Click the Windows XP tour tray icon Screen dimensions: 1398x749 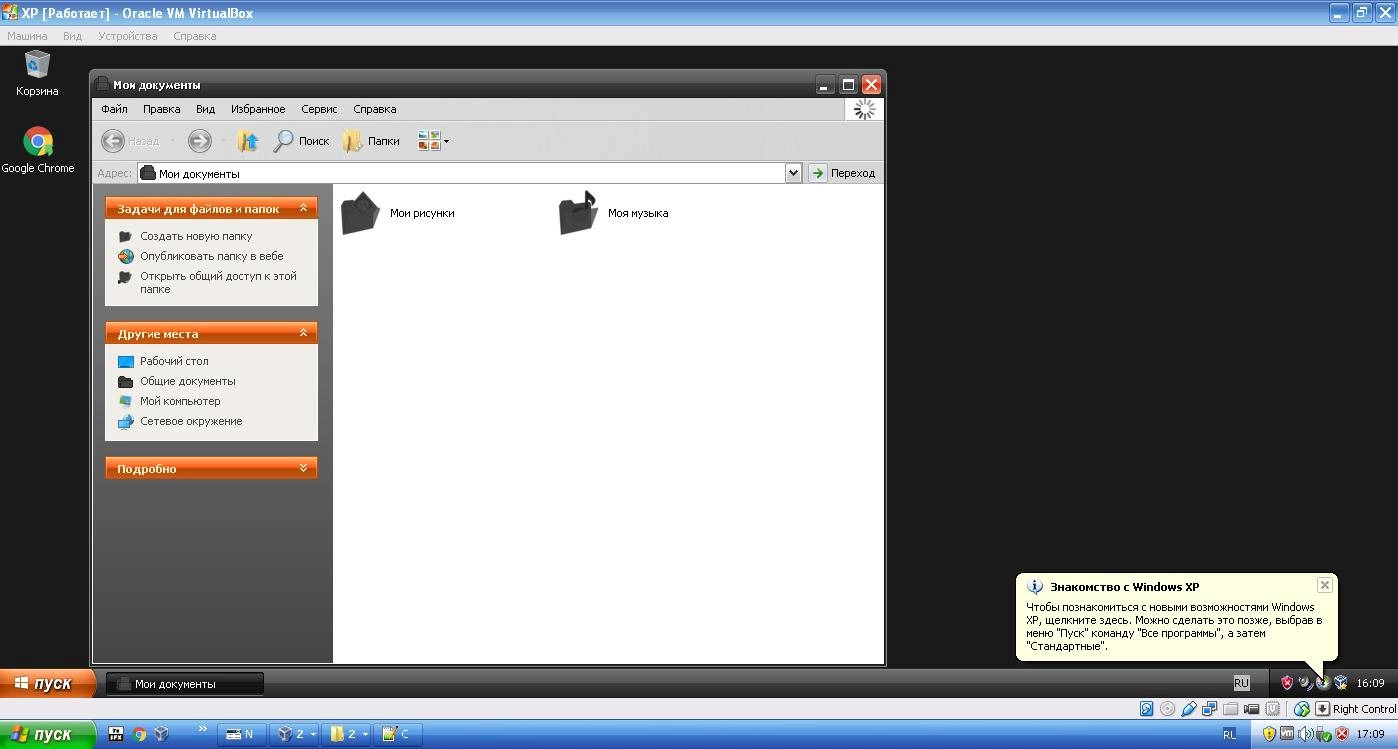click(1324, 683)
